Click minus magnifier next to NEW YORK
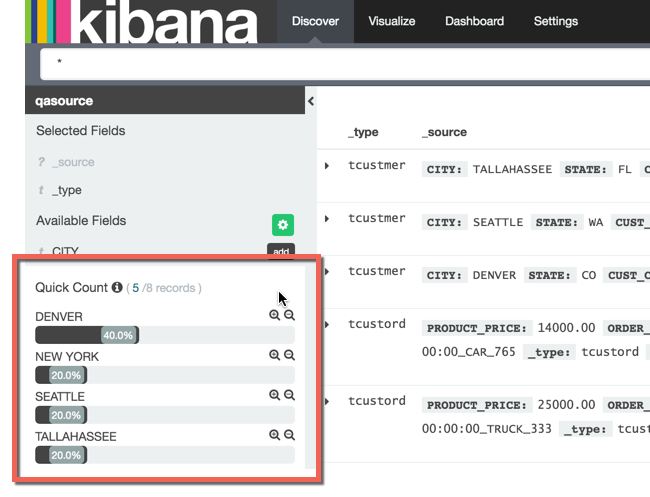650x497 pixels. pos(289,355)
